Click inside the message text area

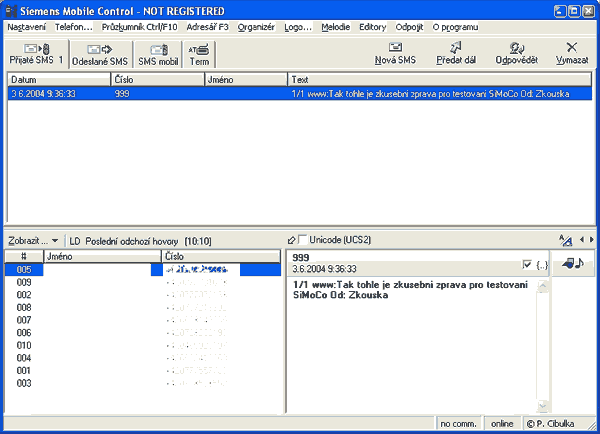pyautogui.click(x=412, y=346)
